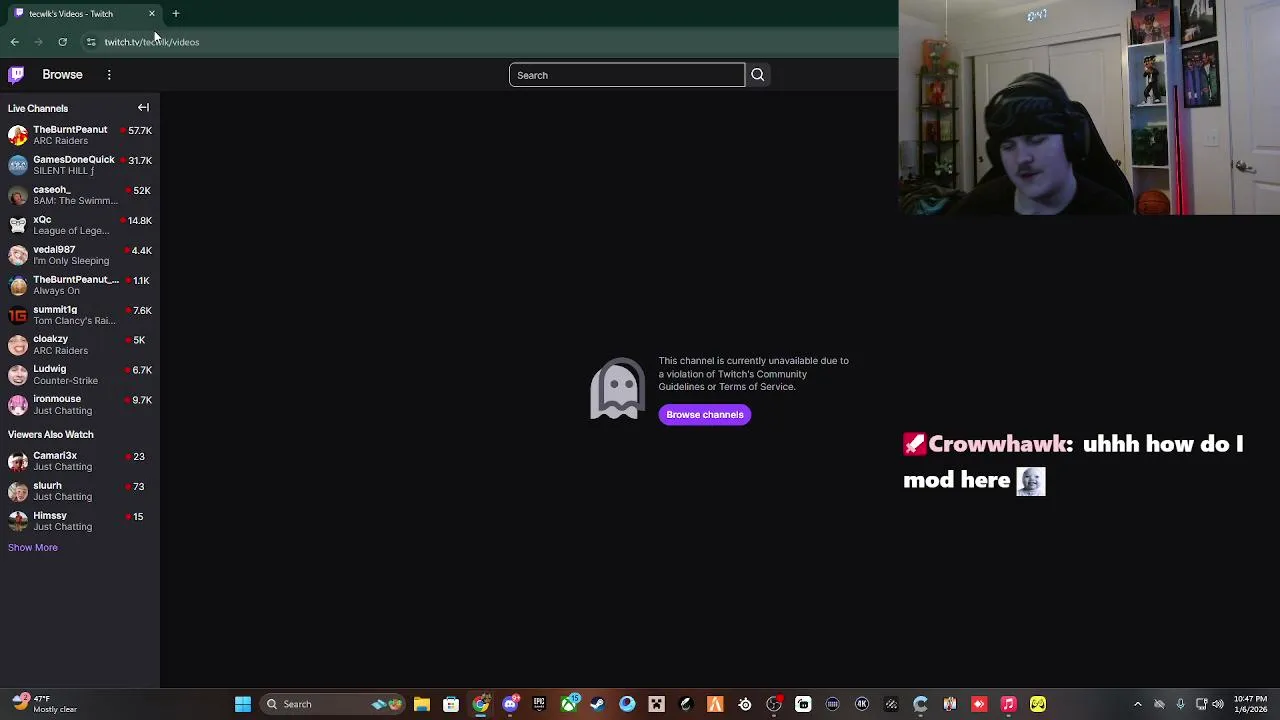Click vedal987 avatar in sidebar
1280x720 pixels.
coord(18,255)
